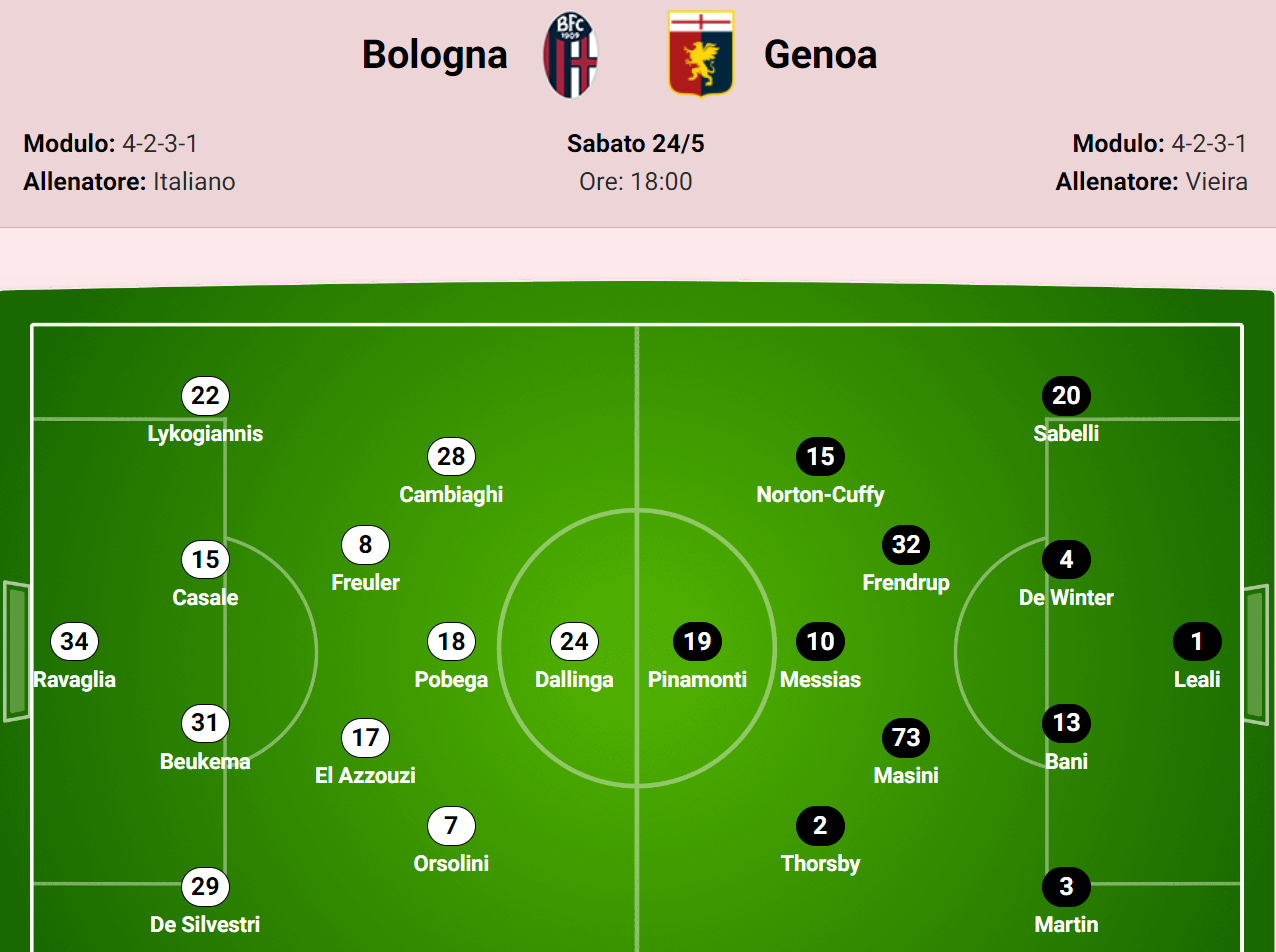Select Orsolini's number 7 badge

(451, 826)
